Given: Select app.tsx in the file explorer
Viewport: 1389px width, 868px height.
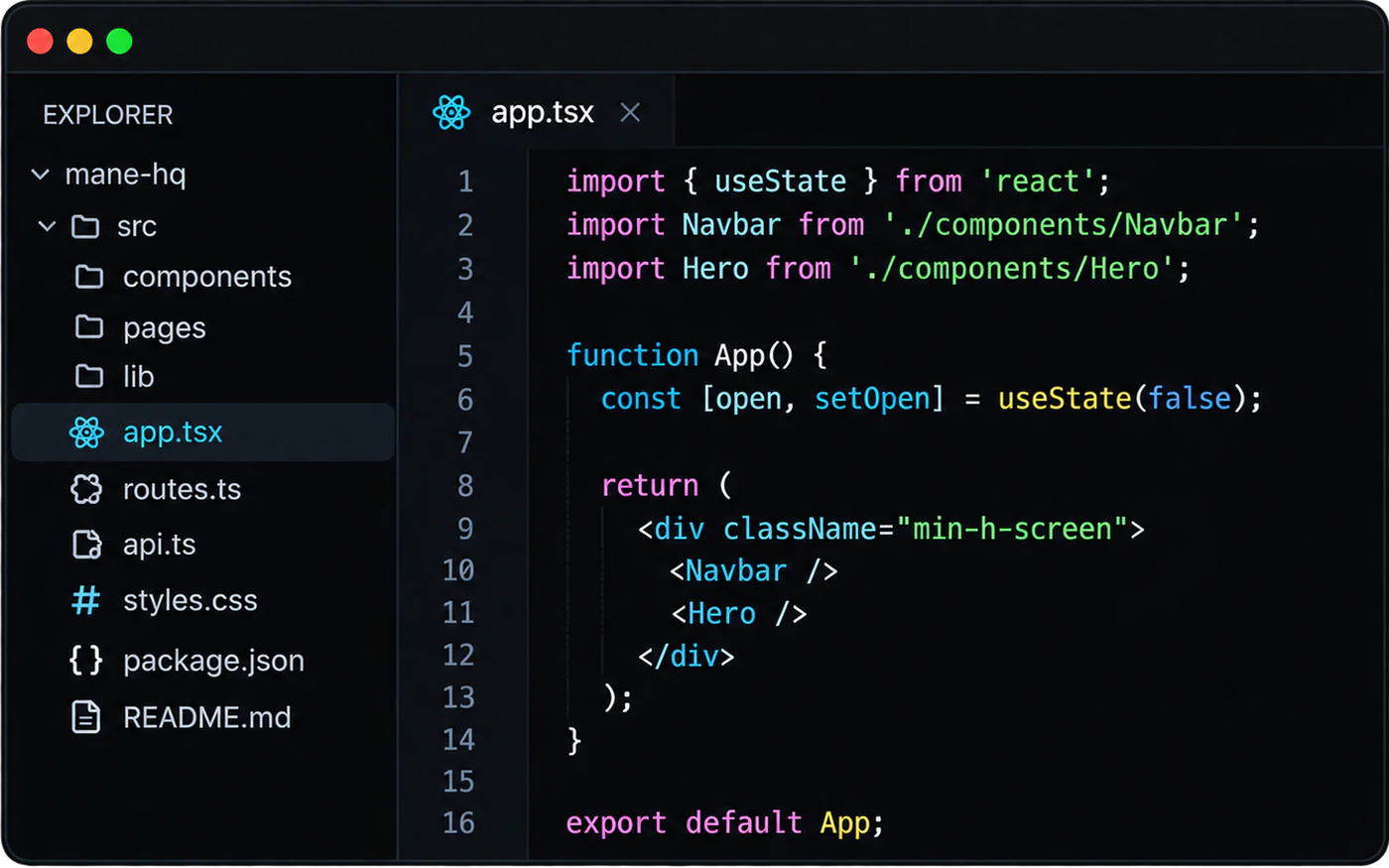Looking at the screenshot, I should pos(202,433).
